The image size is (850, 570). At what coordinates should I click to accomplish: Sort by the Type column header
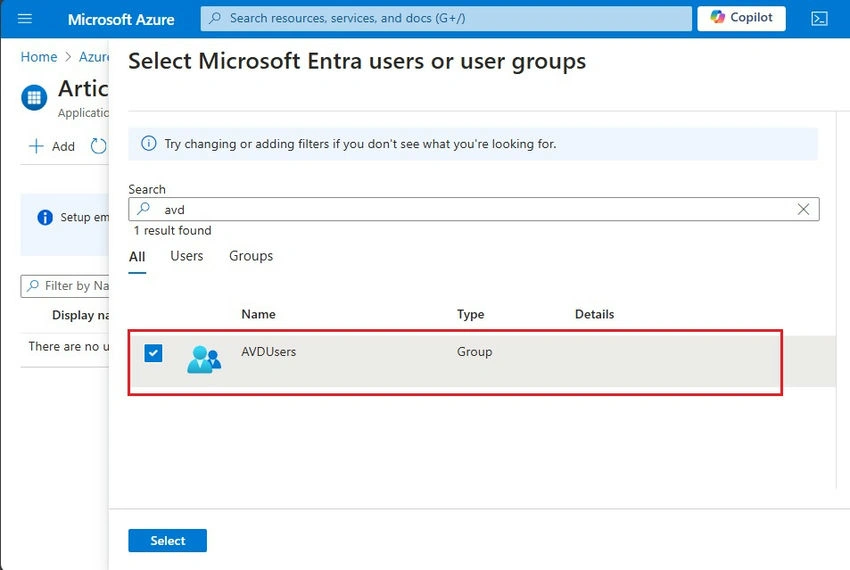(470, 315)
